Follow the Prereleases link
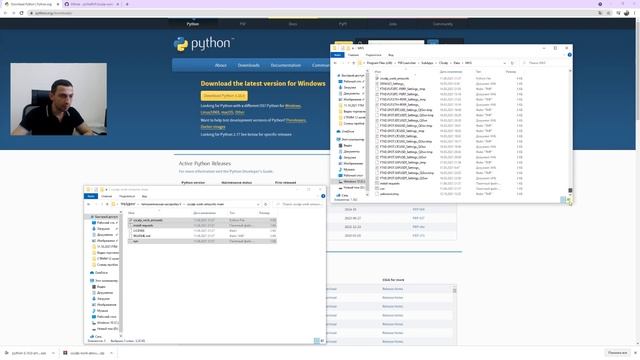Viewport: 640px width, 360px height. [296, 120]
